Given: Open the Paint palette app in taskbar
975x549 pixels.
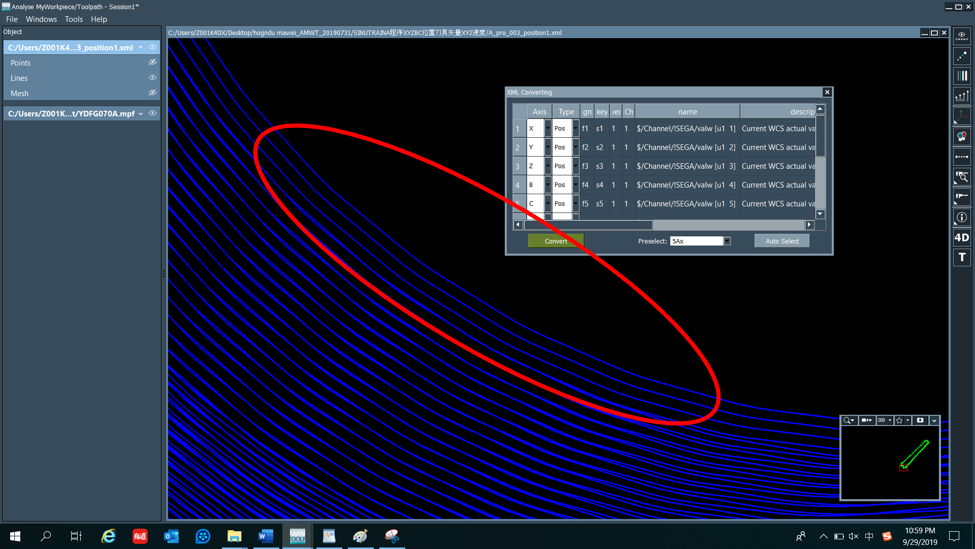Looking at the screenshot, I should [x=360, y=536].
